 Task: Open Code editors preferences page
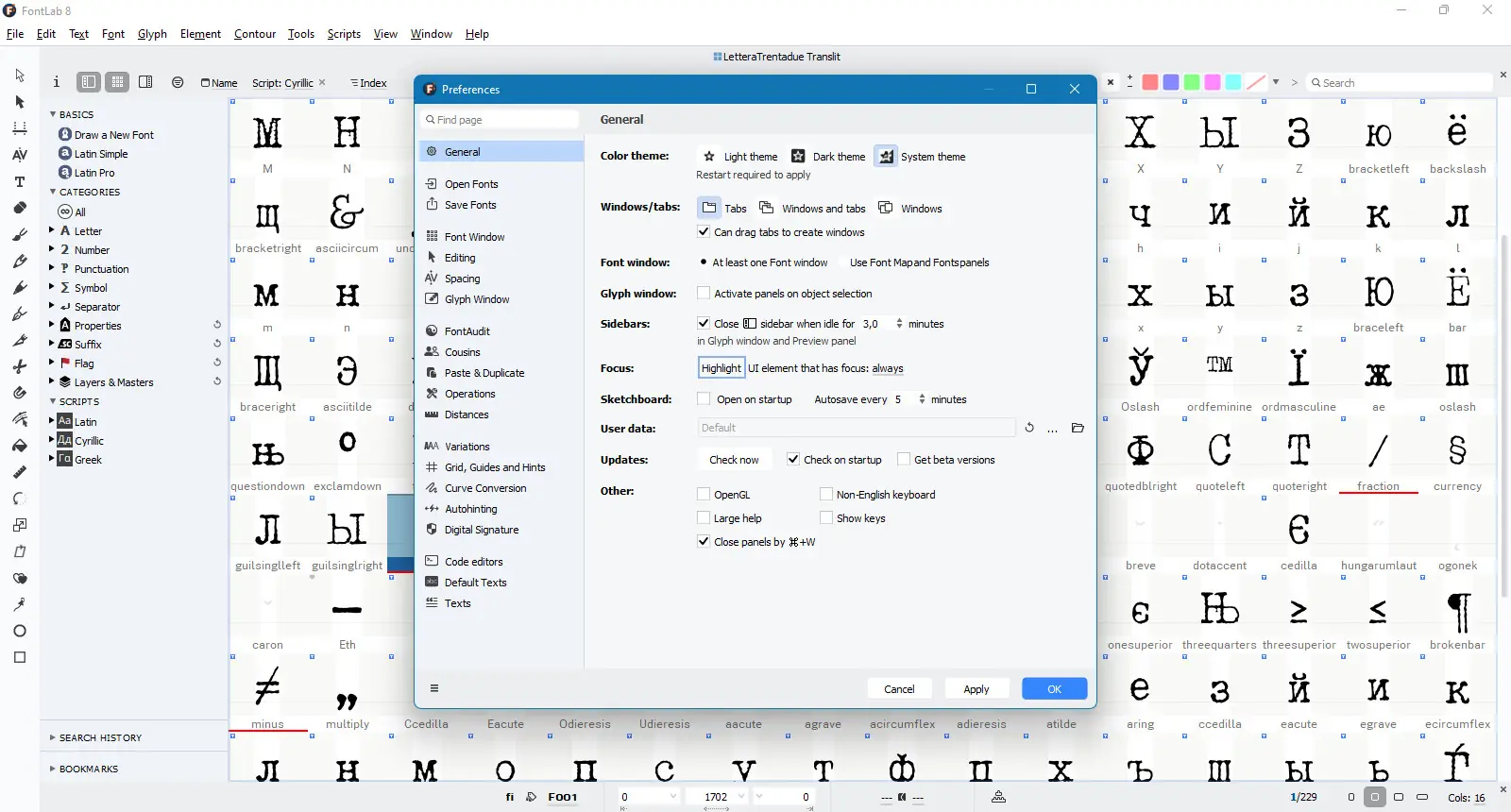(473, 562)
